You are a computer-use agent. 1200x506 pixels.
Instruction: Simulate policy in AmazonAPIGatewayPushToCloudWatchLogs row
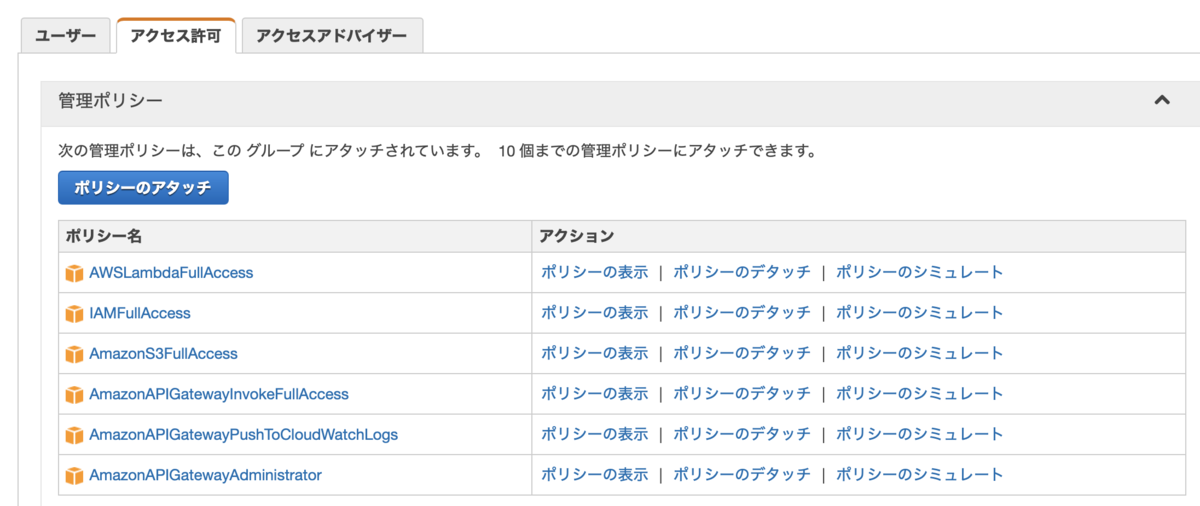pyautogui.click(x=919, y=434)
